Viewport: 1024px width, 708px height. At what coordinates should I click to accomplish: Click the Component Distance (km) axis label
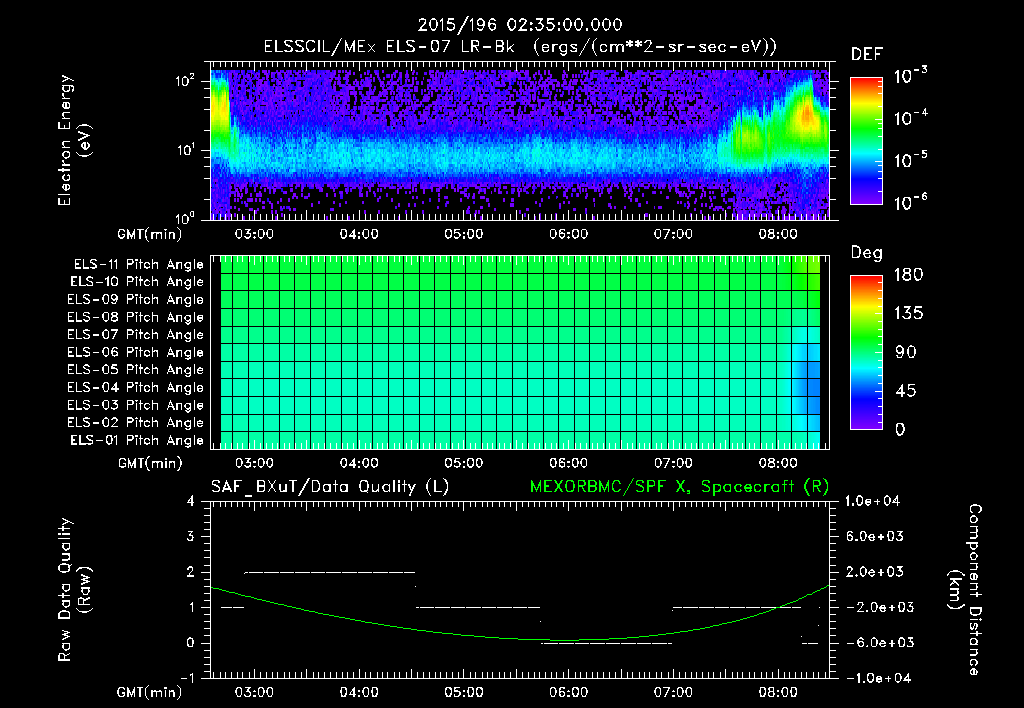965,590
